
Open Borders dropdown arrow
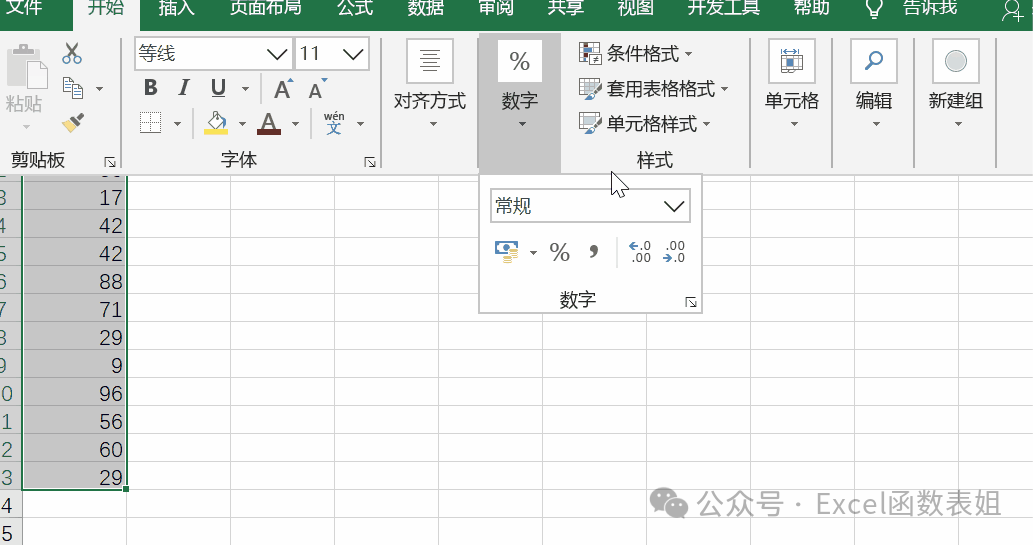coord(177,123)
